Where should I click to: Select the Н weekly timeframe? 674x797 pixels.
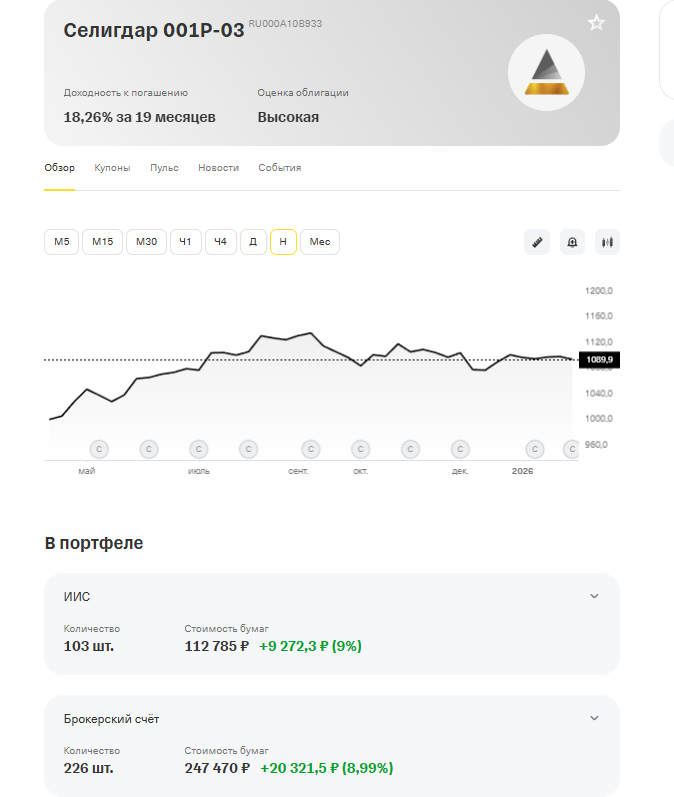[x=283, y=242]
